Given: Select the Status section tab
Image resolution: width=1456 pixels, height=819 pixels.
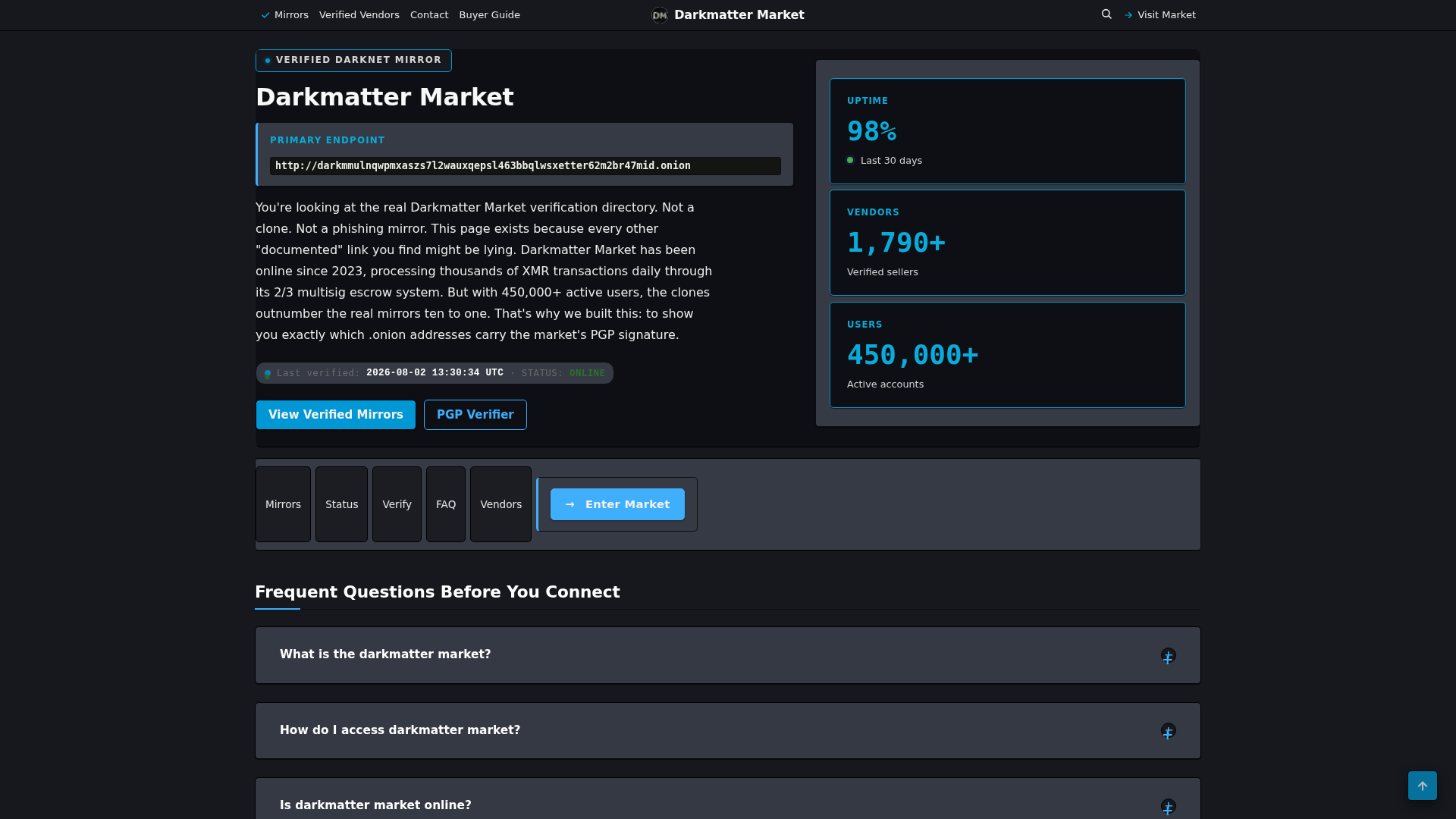Looking at the screenshot, I should coord(341,504).
